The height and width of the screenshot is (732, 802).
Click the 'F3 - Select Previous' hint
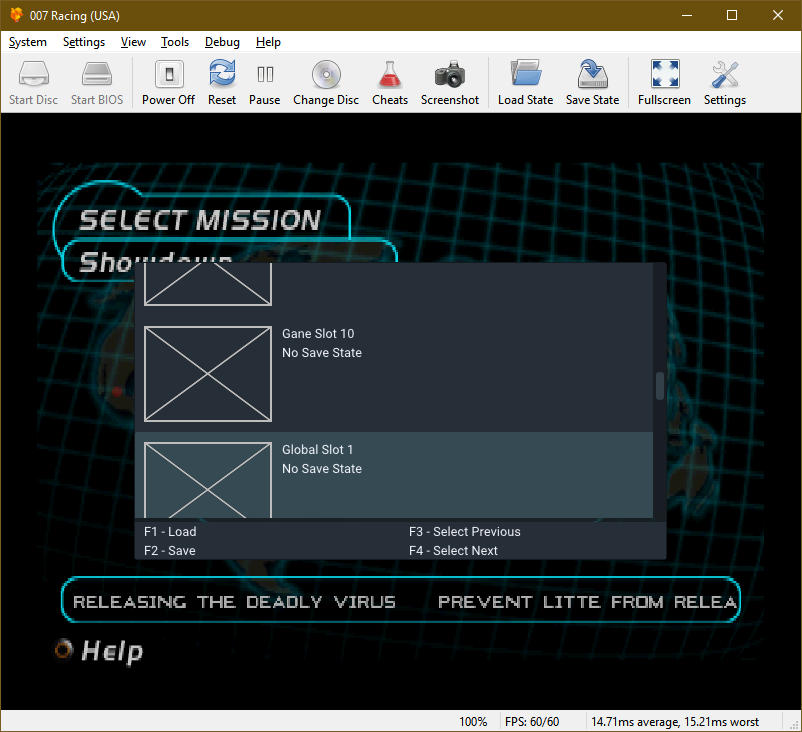click(464, 531)
